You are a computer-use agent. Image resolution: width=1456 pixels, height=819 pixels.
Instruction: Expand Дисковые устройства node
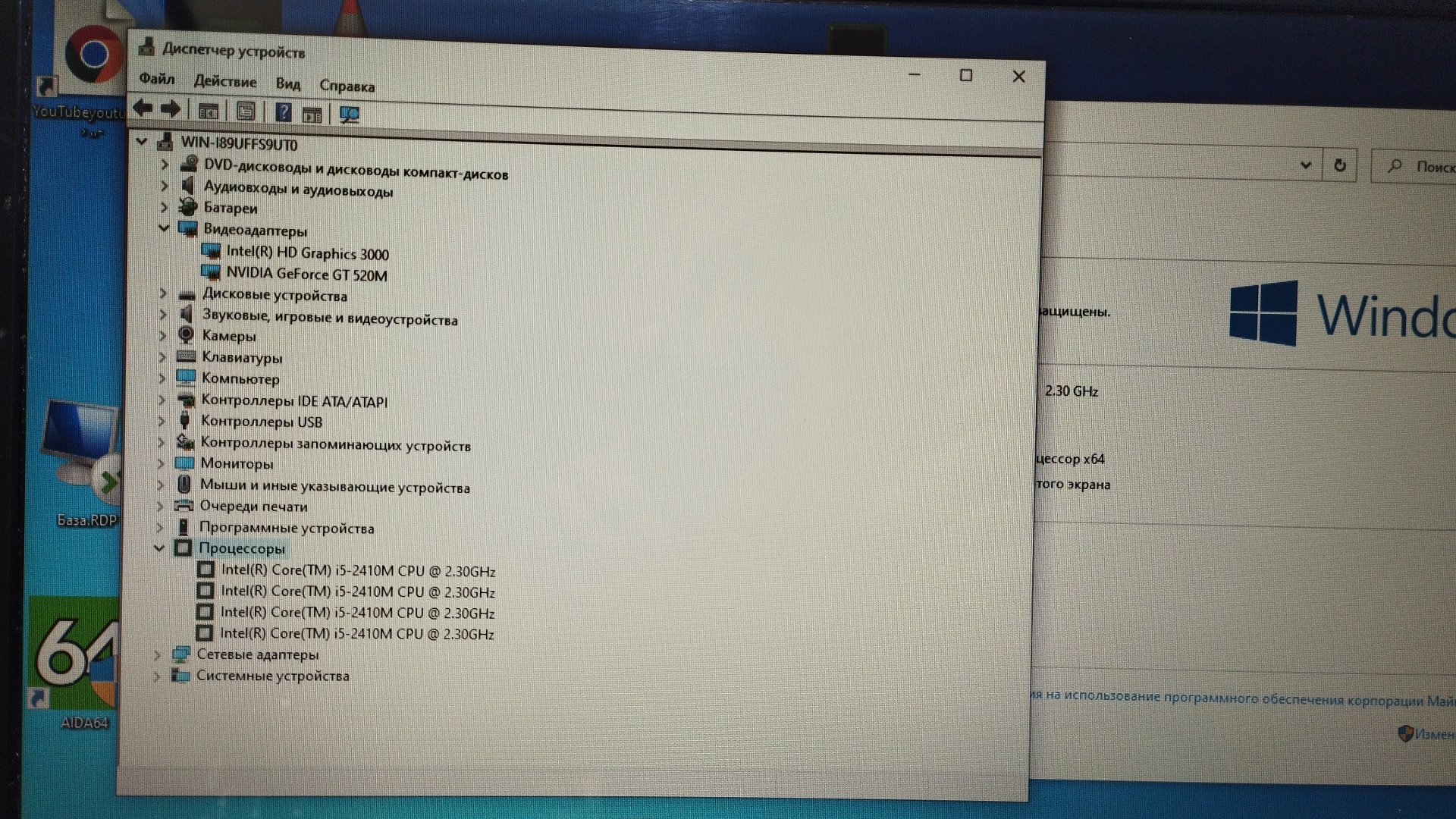(x=162, y=293)
